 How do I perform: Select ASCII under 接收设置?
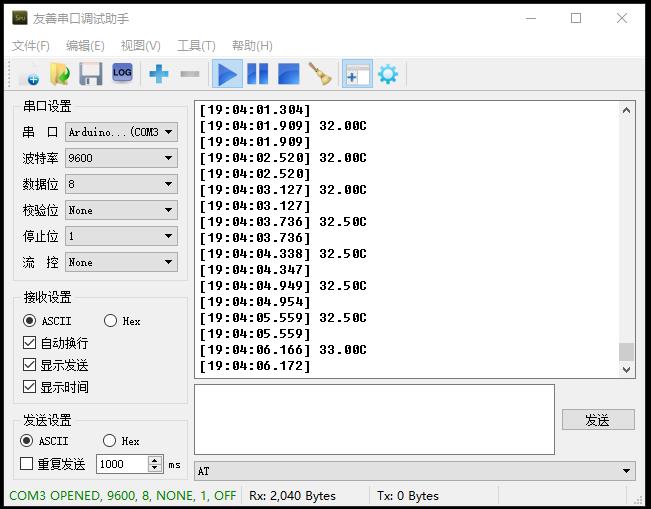coord(47,321)
